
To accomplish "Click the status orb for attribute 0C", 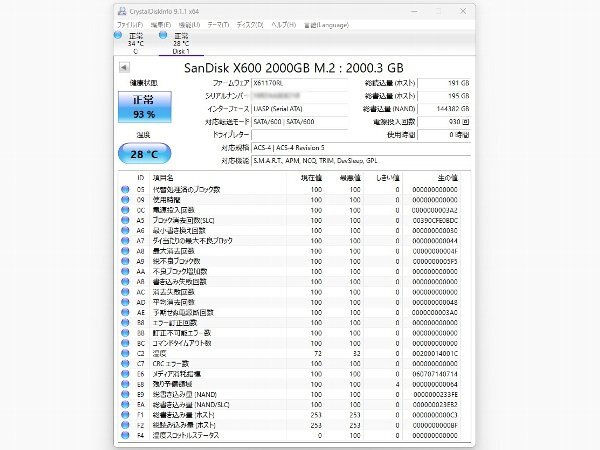I will point(125,210).
